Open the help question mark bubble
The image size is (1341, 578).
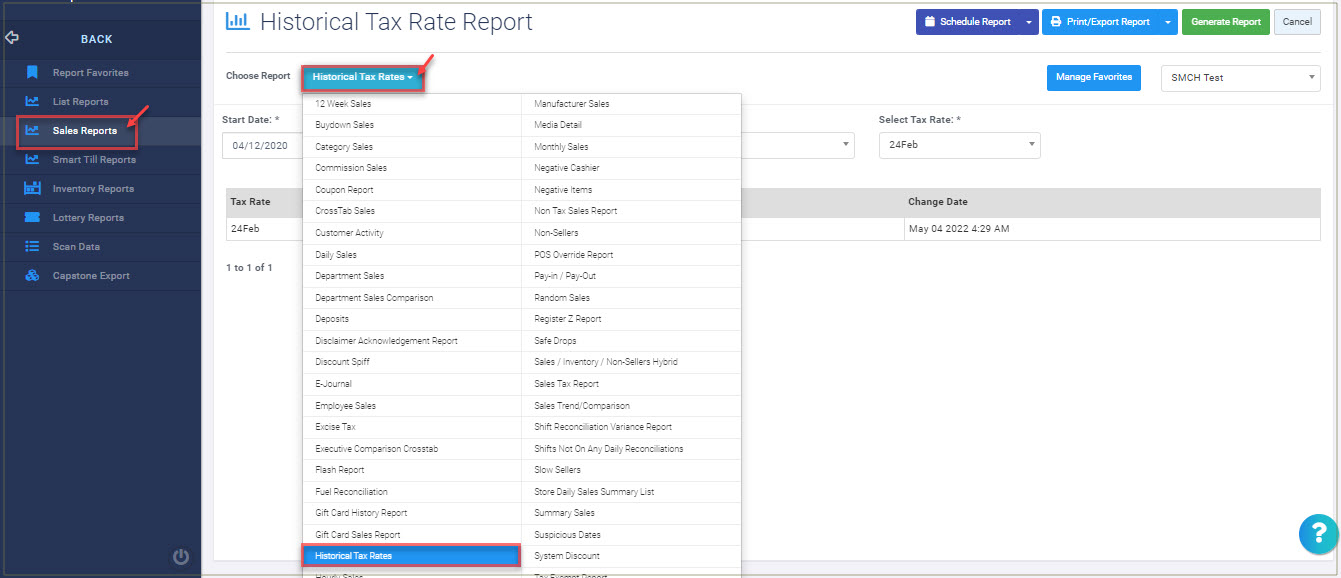point(1318,534)
